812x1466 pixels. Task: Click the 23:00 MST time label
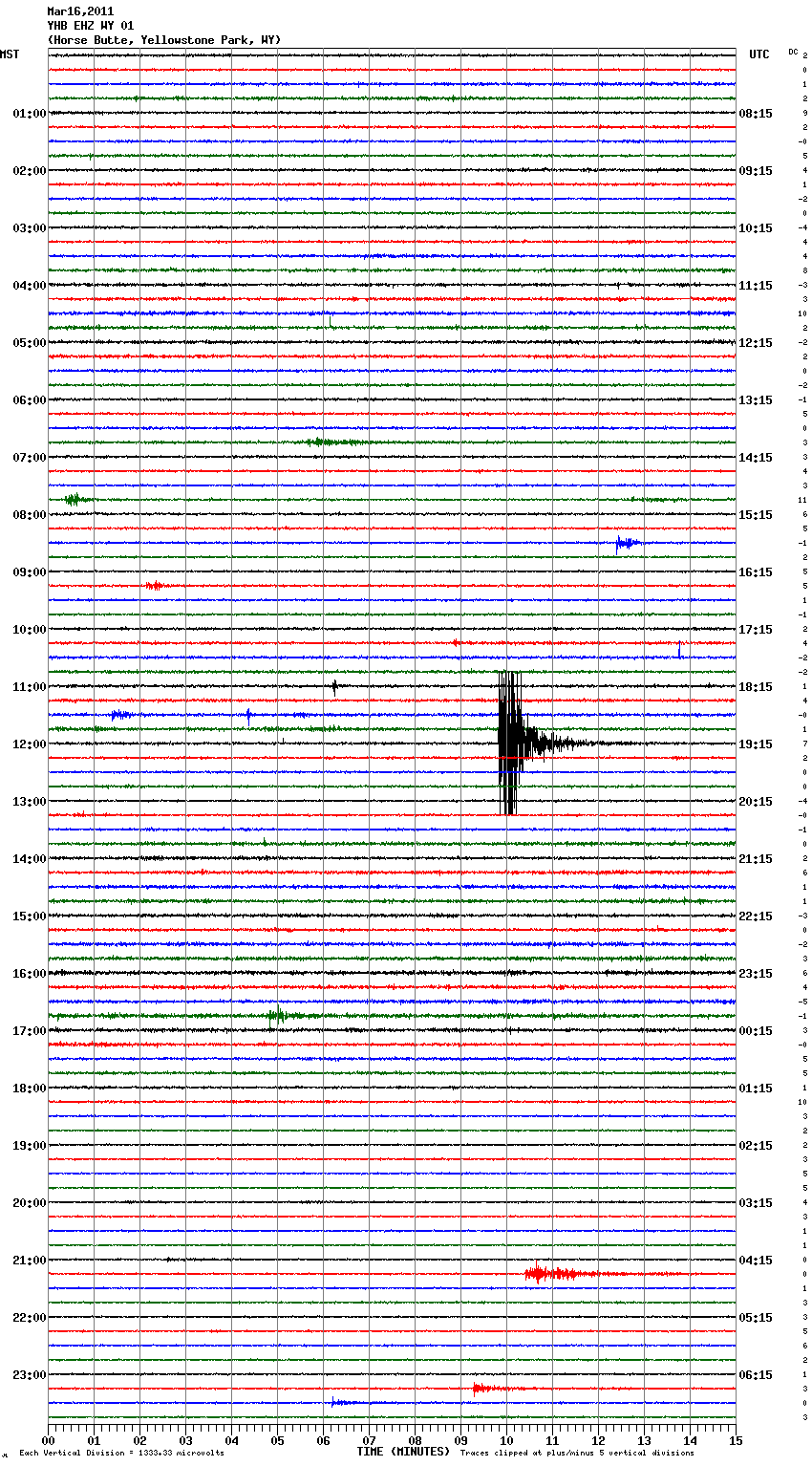29,1375
